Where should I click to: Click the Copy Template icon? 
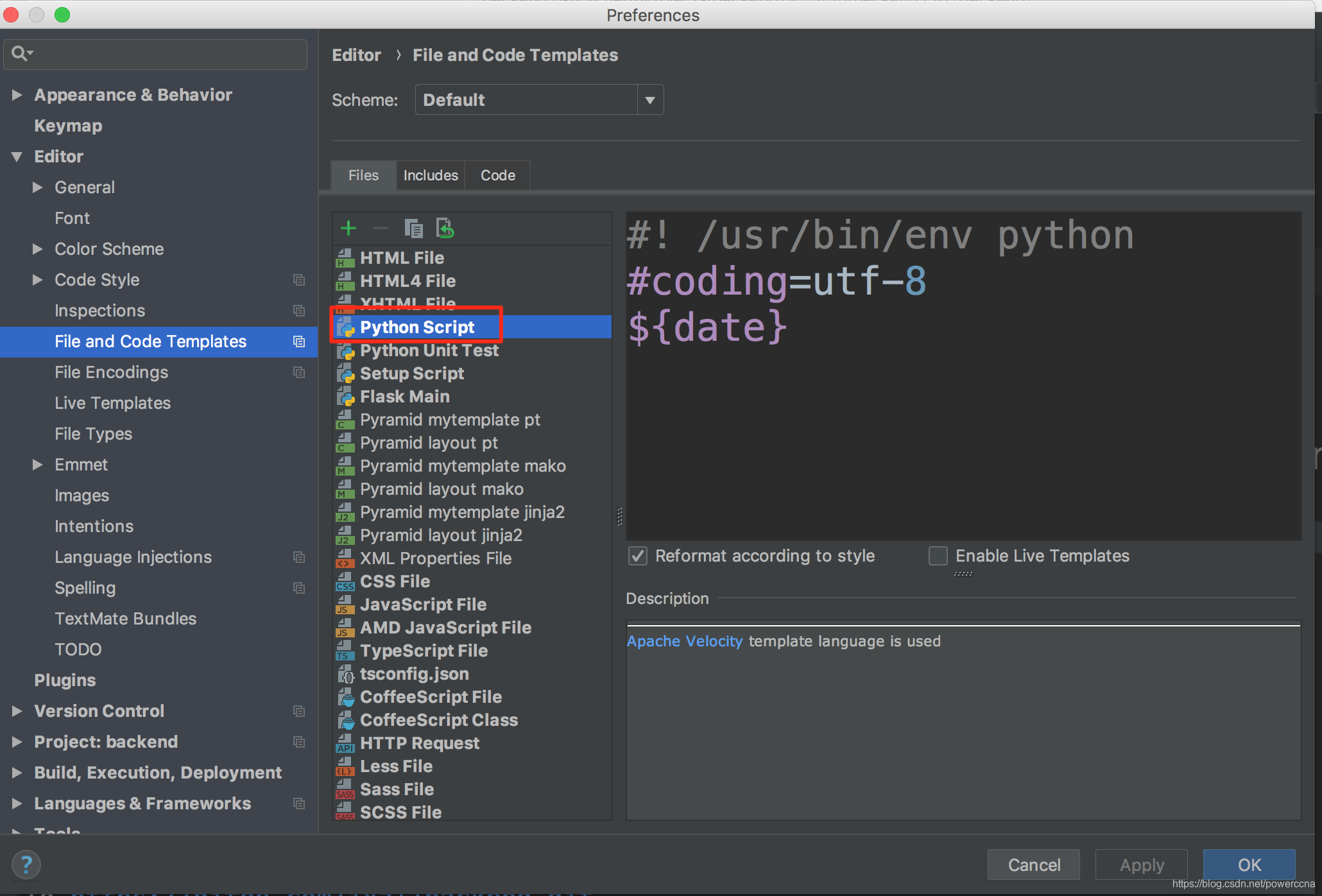(413, 228)
